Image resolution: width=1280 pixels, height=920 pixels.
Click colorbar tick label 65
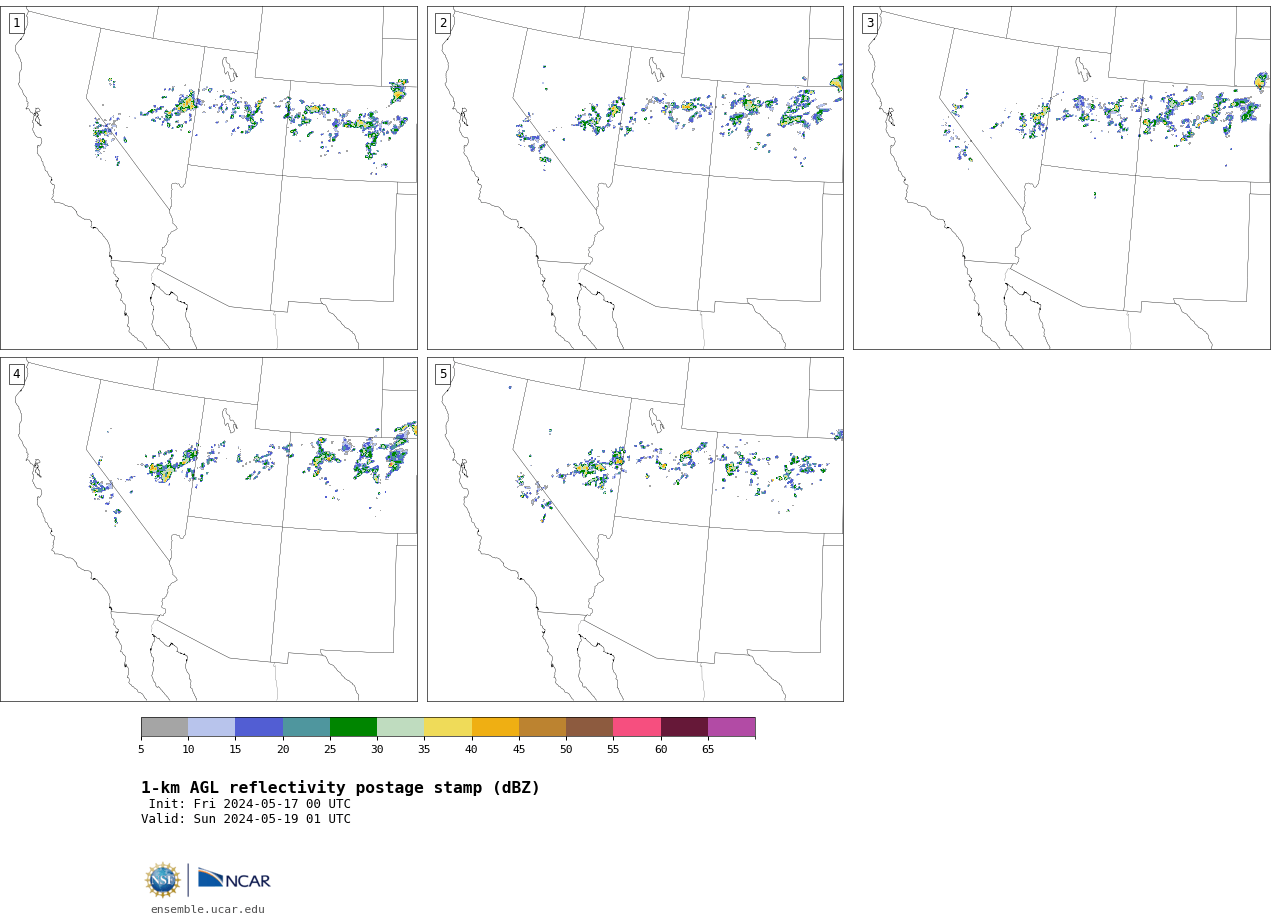708,749
